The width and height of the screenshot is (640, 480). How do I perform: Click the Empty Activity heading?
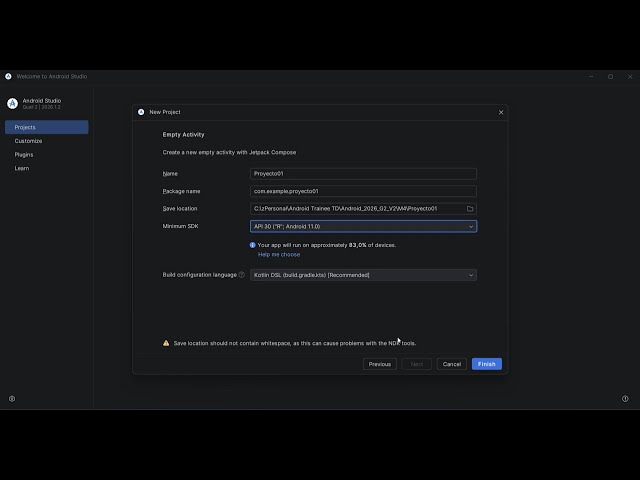tap(183, 134)
